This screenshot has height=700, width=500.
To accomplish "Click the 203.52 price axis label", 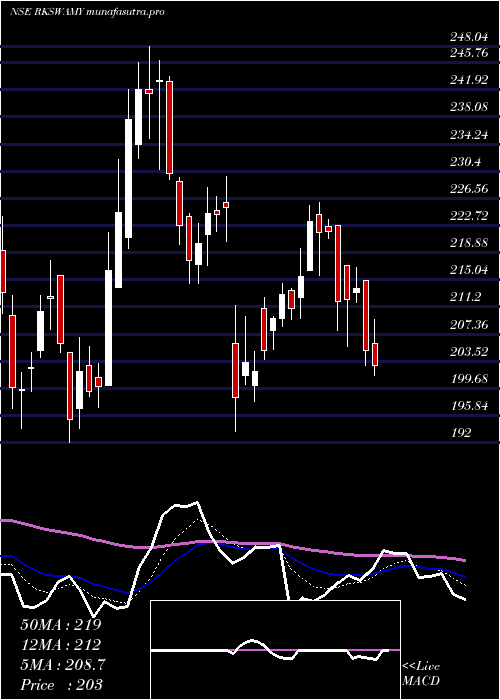I will coord(469,352).
